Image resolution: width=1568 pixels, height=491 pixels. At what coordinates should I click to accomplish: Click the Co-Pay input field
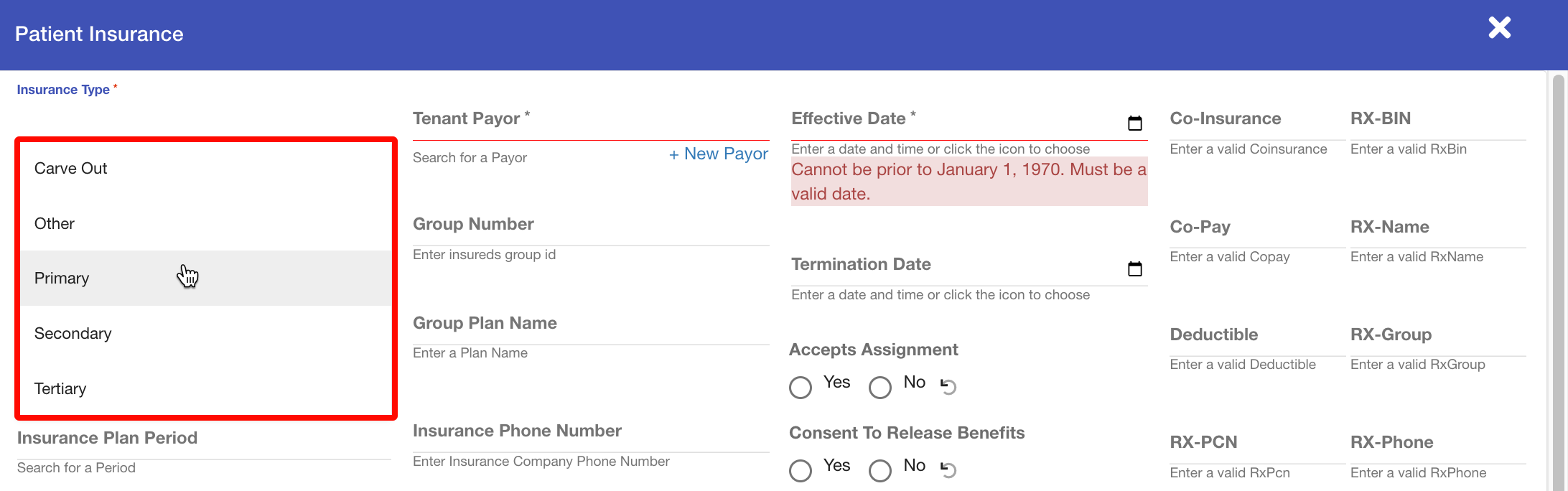point(1256,256)
